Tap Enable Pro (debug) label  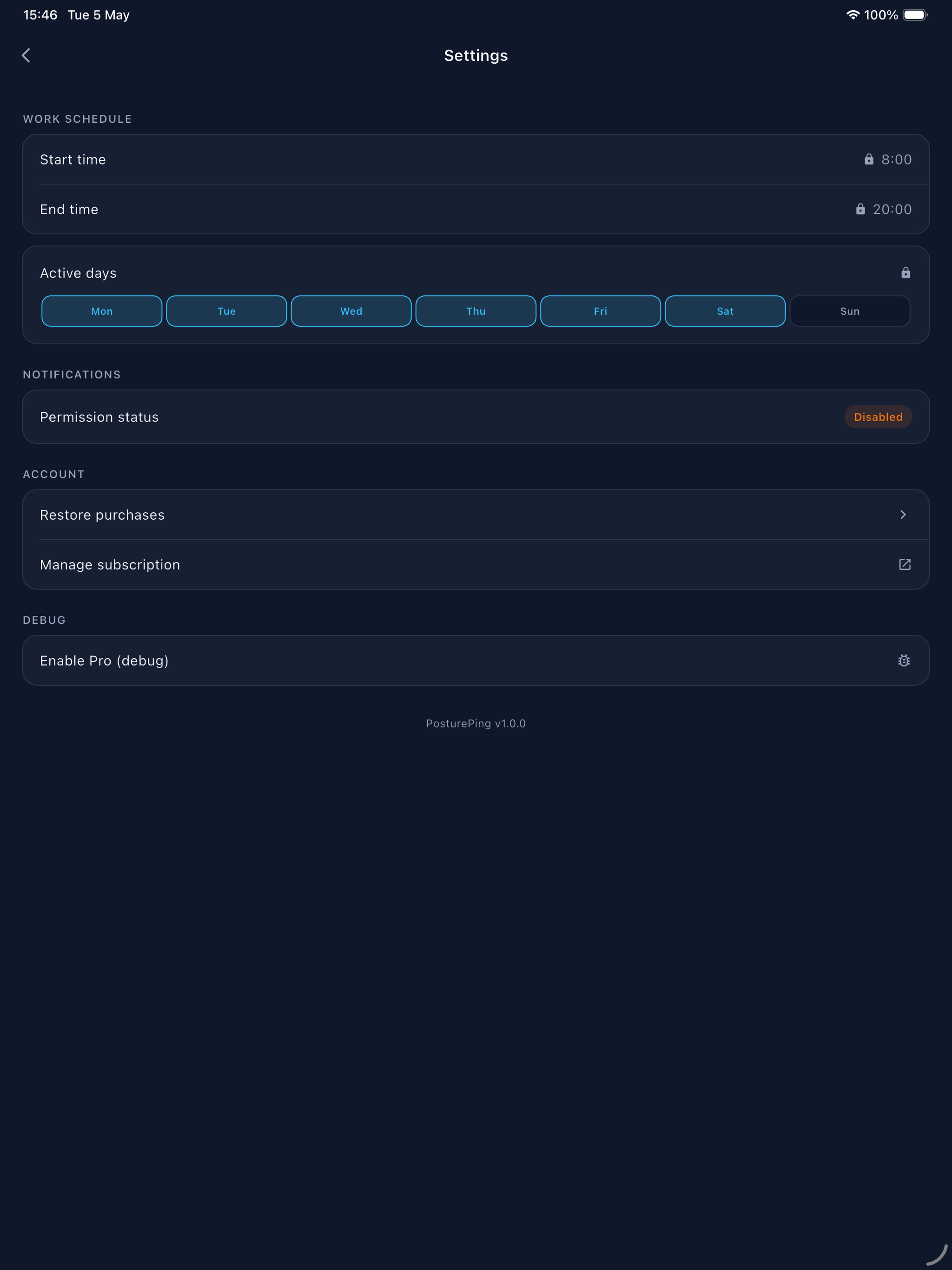[104, 661]
